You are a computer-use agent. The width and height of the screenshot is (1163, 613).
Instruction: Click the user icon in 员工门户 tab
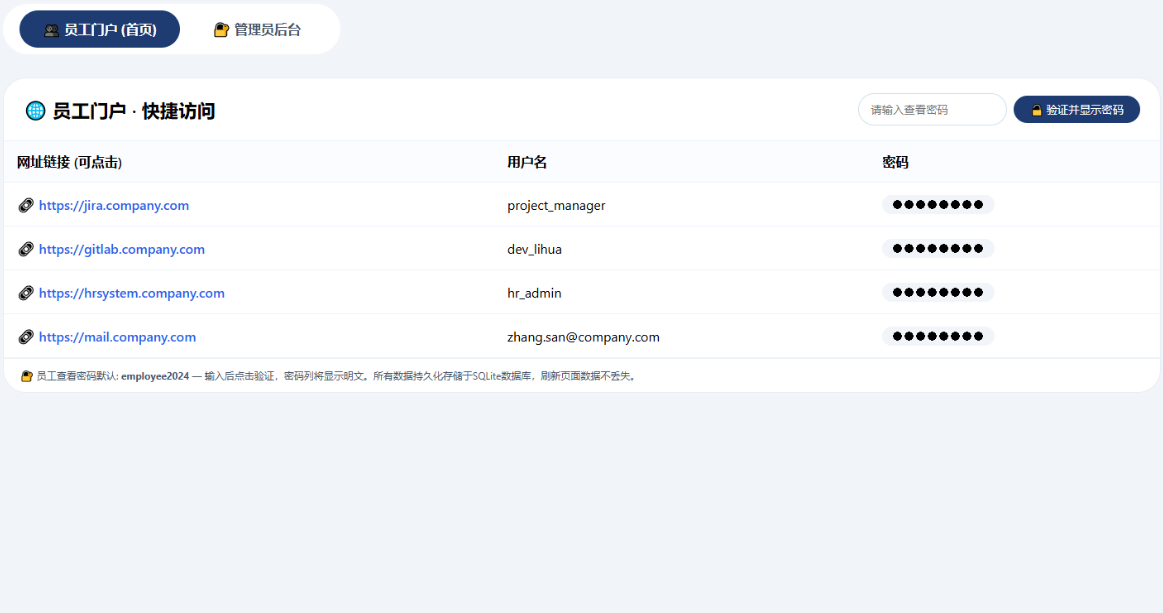pyautogui.click(x=52, y=30)
